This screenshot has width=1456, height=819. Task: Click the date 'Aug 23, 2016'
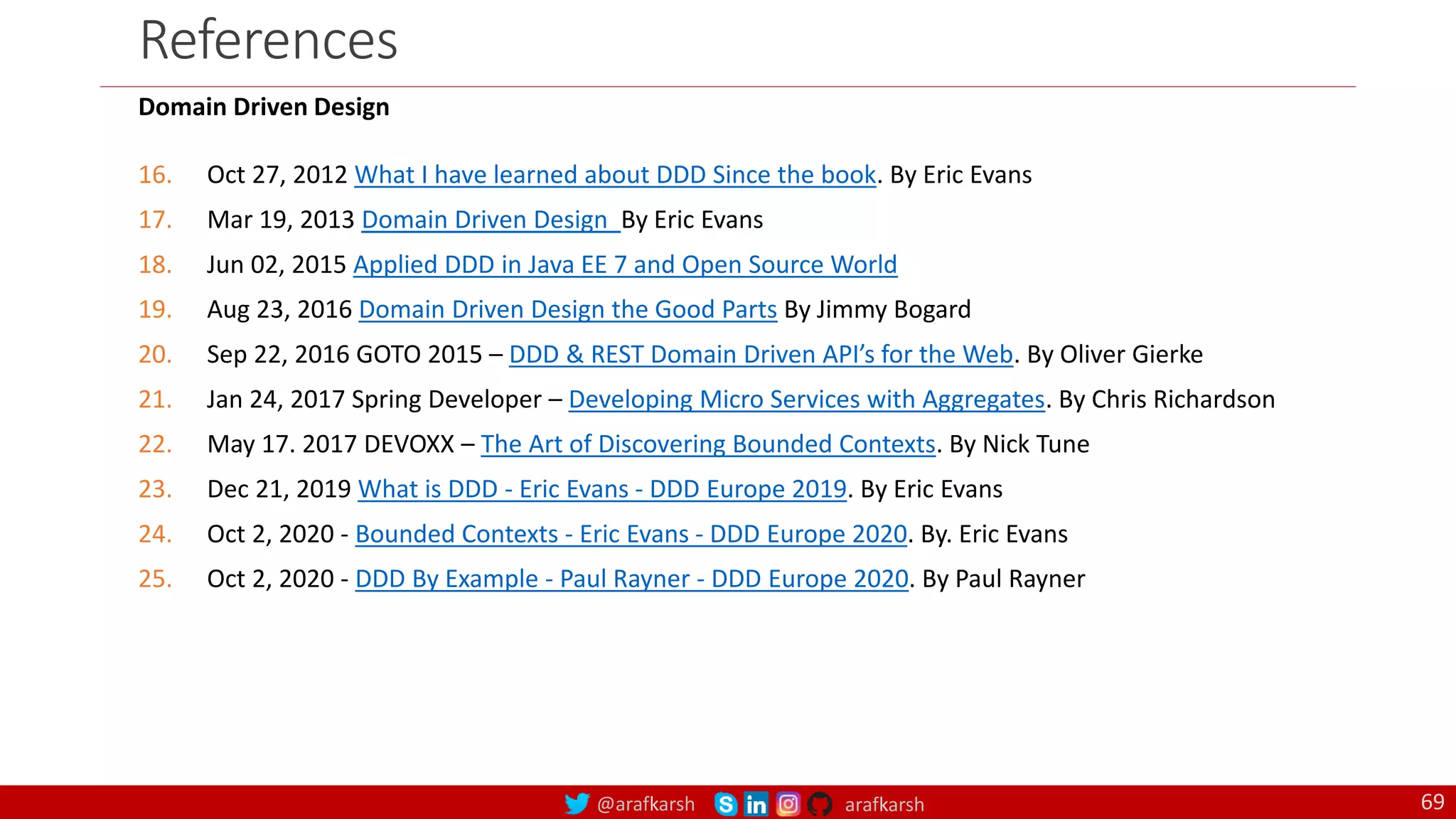[280, 309]
